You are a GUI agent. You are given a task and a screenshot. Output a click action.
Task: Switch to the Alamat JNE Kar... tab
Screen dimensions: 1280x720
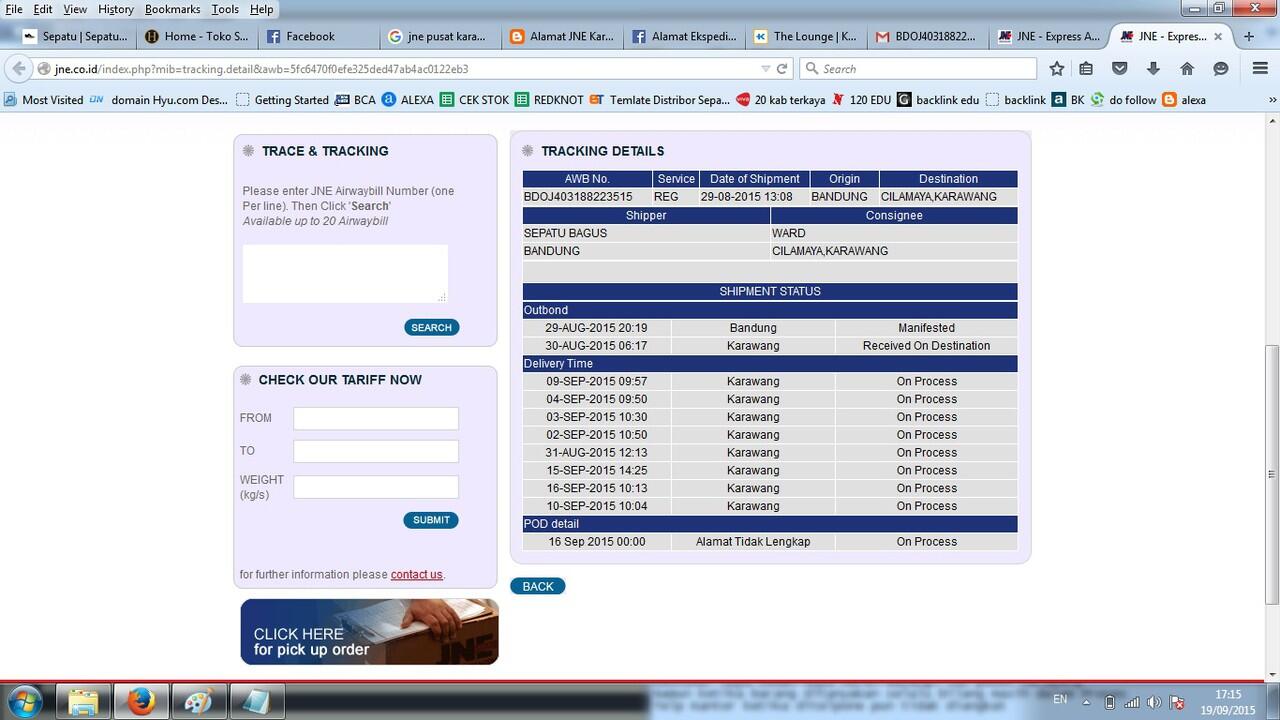click(563, 36)
